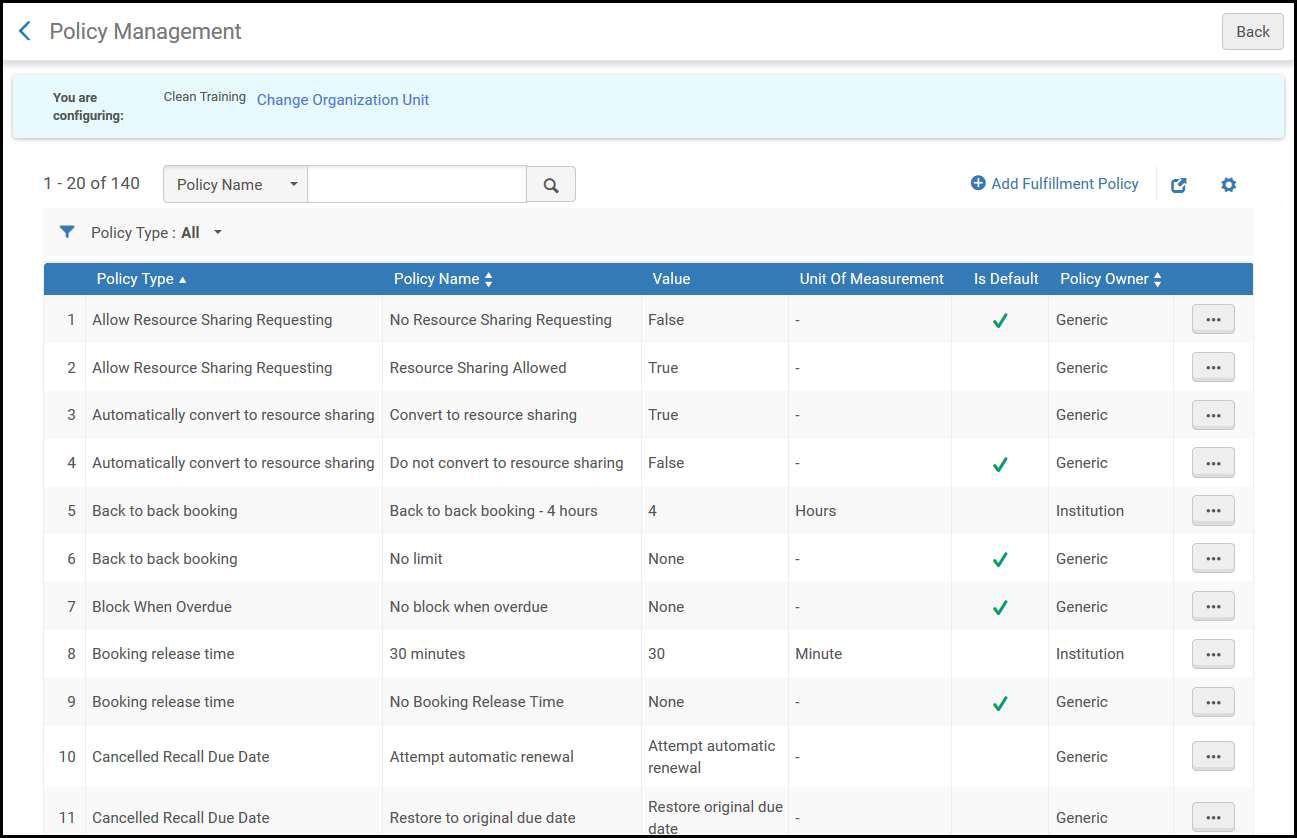
Task: Click Institution owner in Back to back booking row
Action: (1089, 511)
